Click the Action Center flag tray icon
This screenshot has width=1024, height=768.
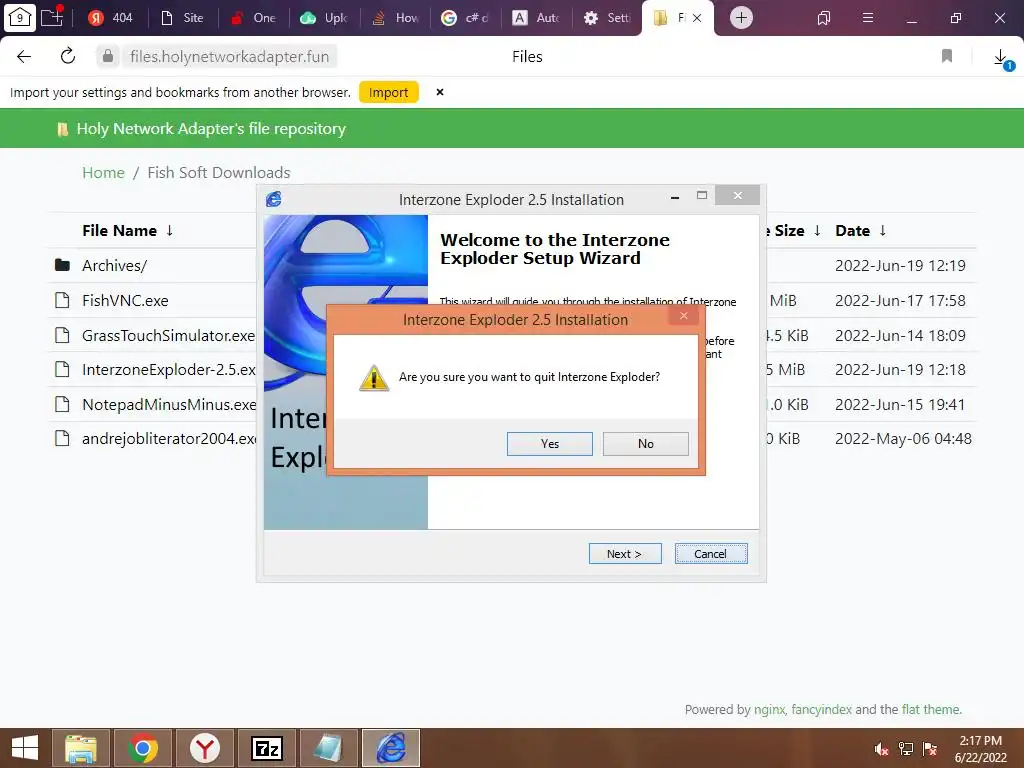point(930,749)
